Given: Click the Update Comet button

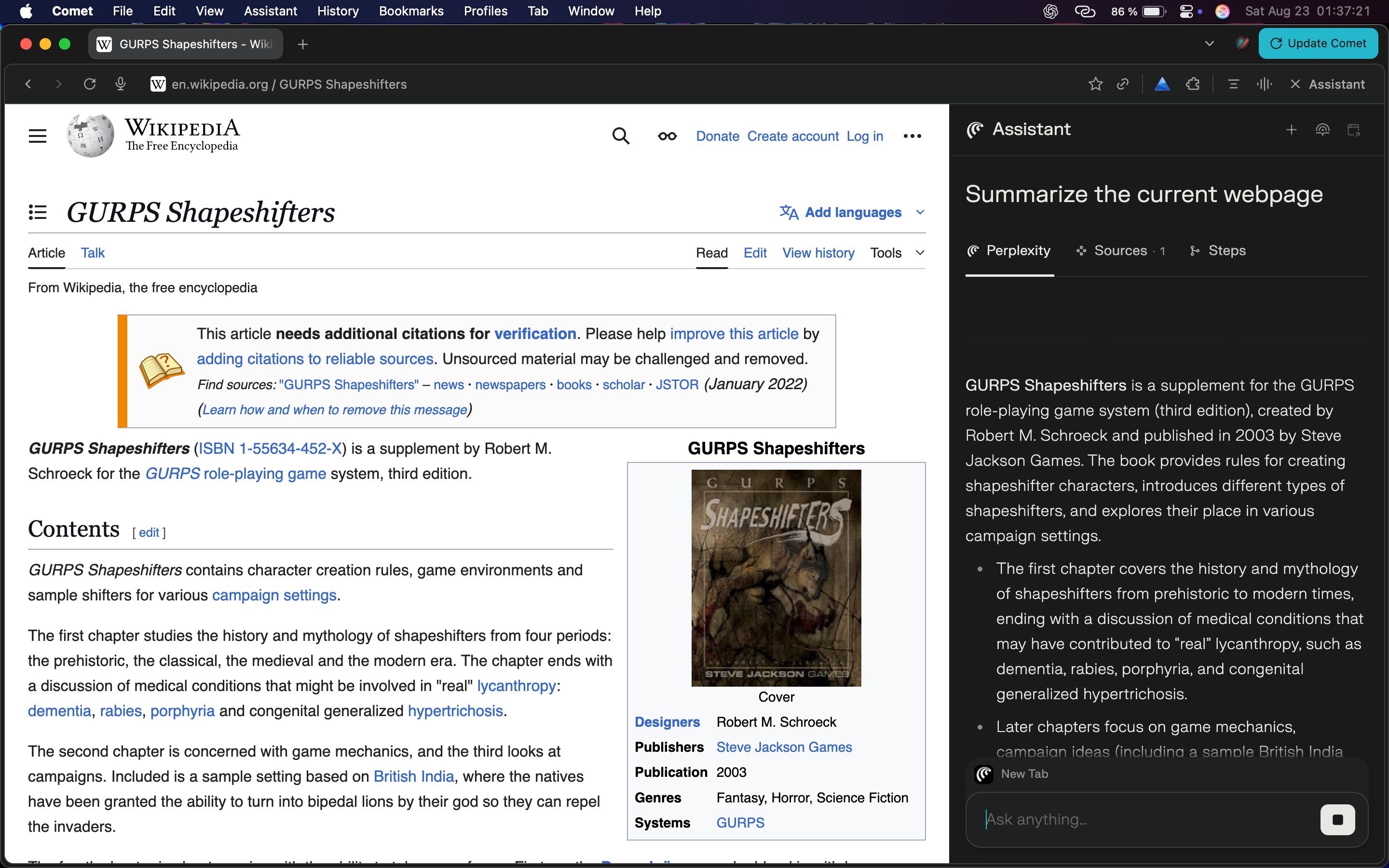Looking at the screenshot, I should tap(1318, 43).
